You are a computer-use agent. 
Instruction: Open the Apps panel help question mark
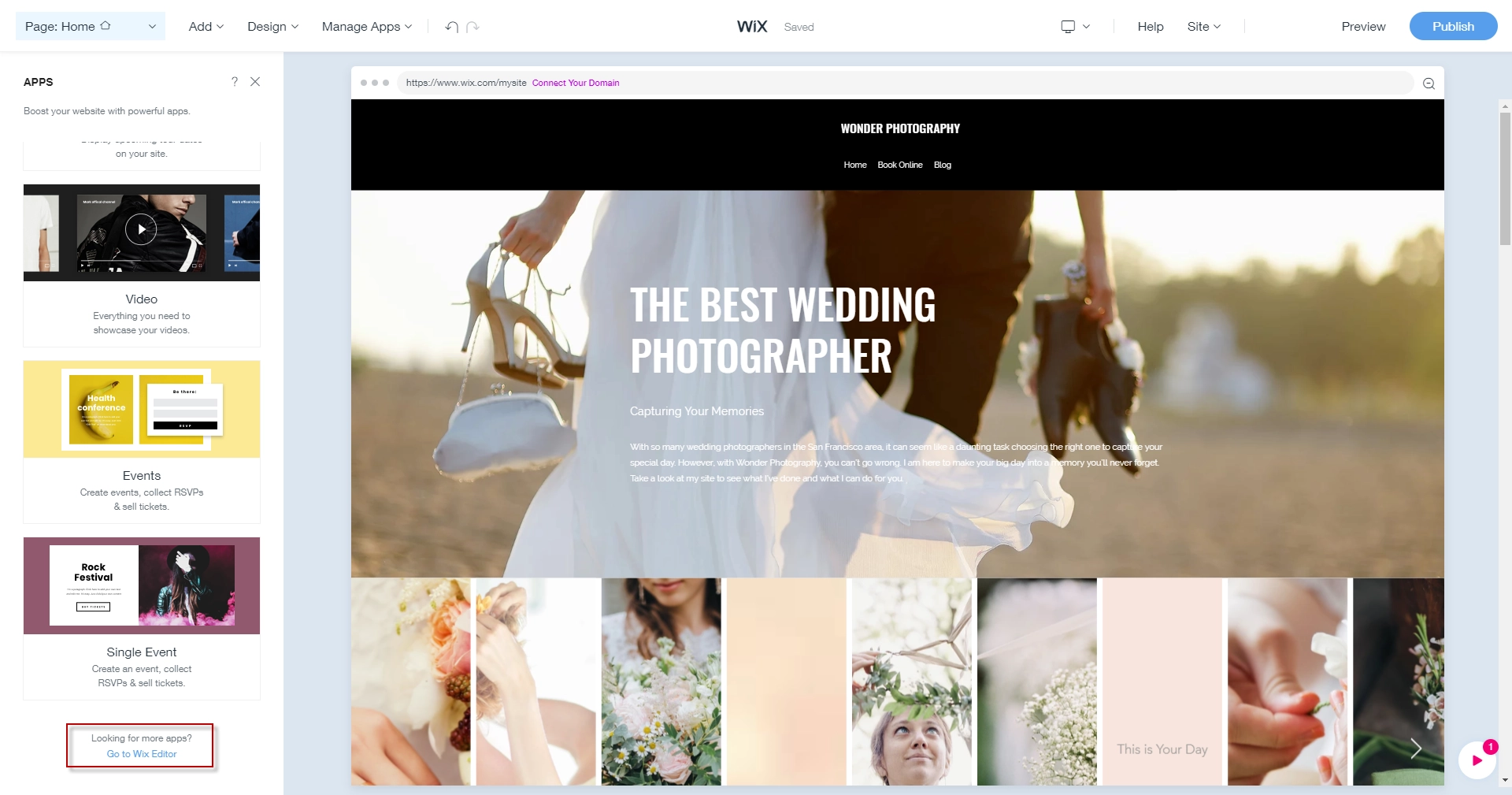click(x=234, y=82)
